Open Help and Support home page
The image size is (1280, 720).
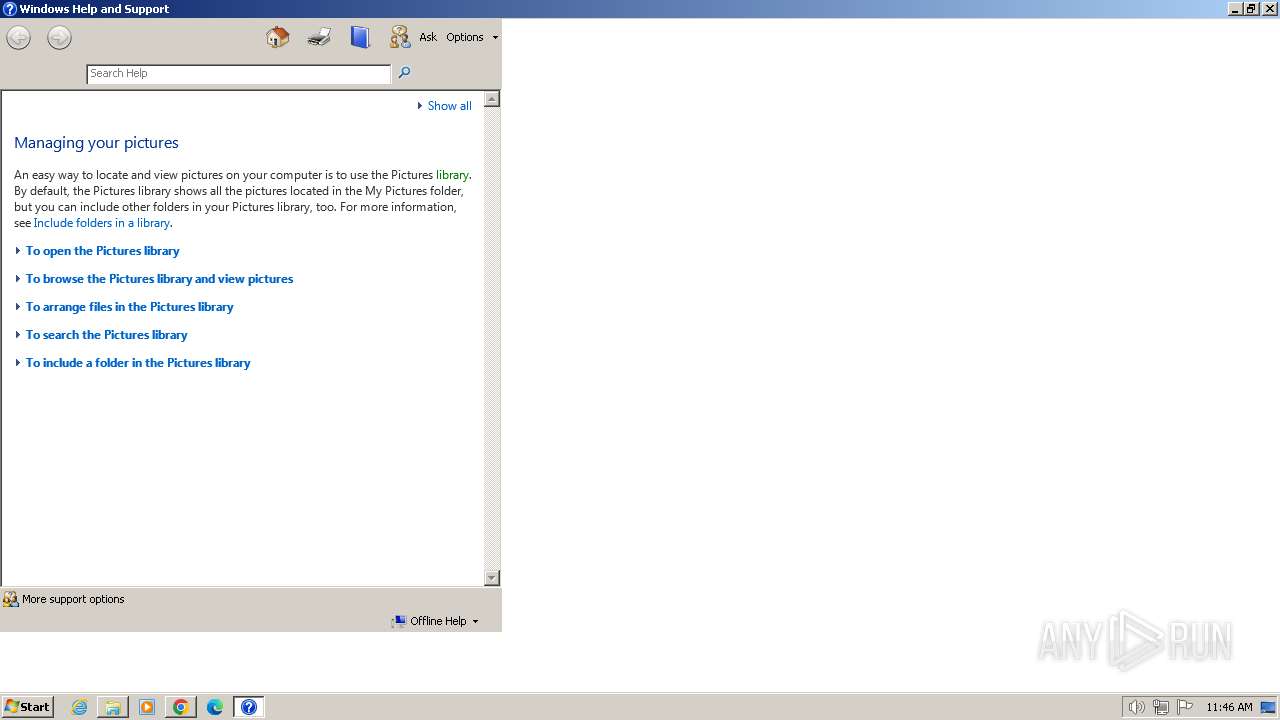278,37
